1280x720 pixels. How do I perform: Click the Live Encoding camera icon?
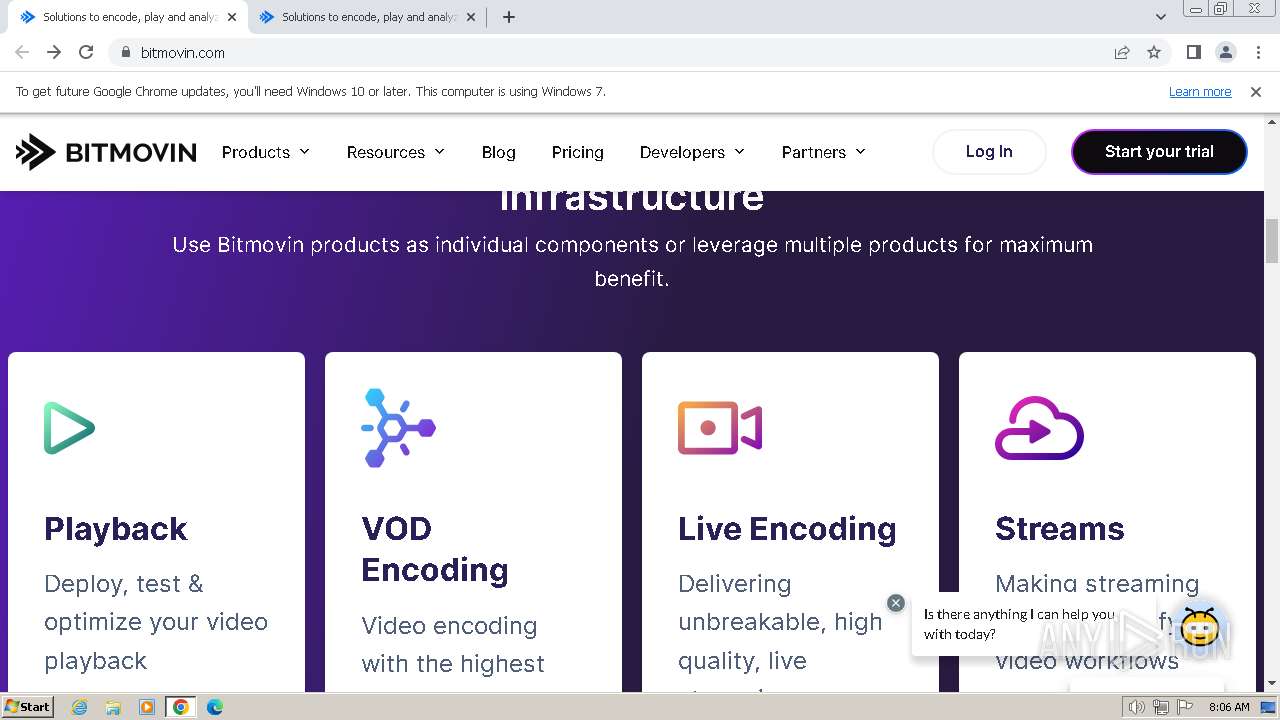click(720, 428)
